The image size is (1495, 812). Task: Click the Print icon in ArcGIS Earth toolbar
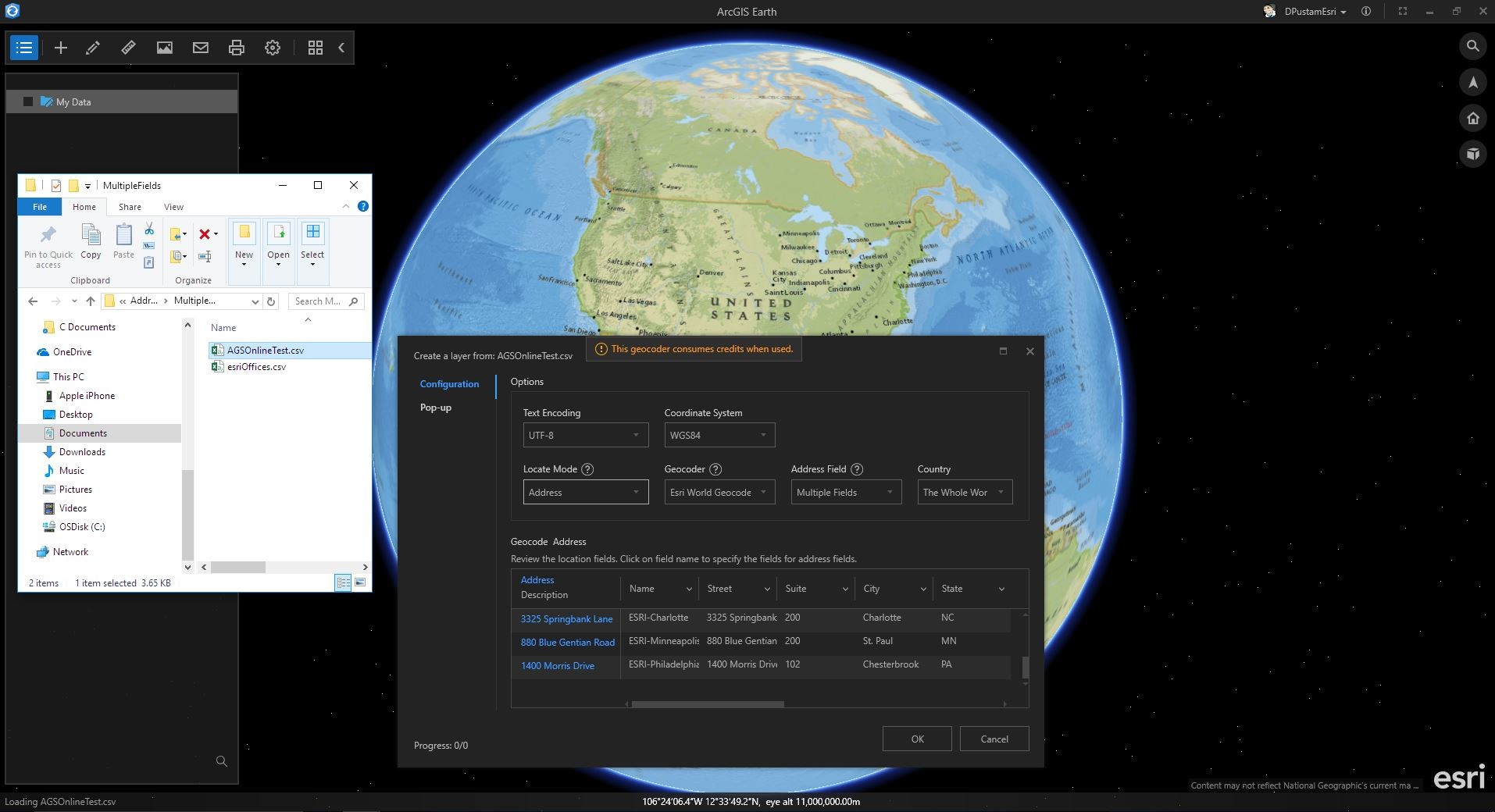tap(237, 48)
